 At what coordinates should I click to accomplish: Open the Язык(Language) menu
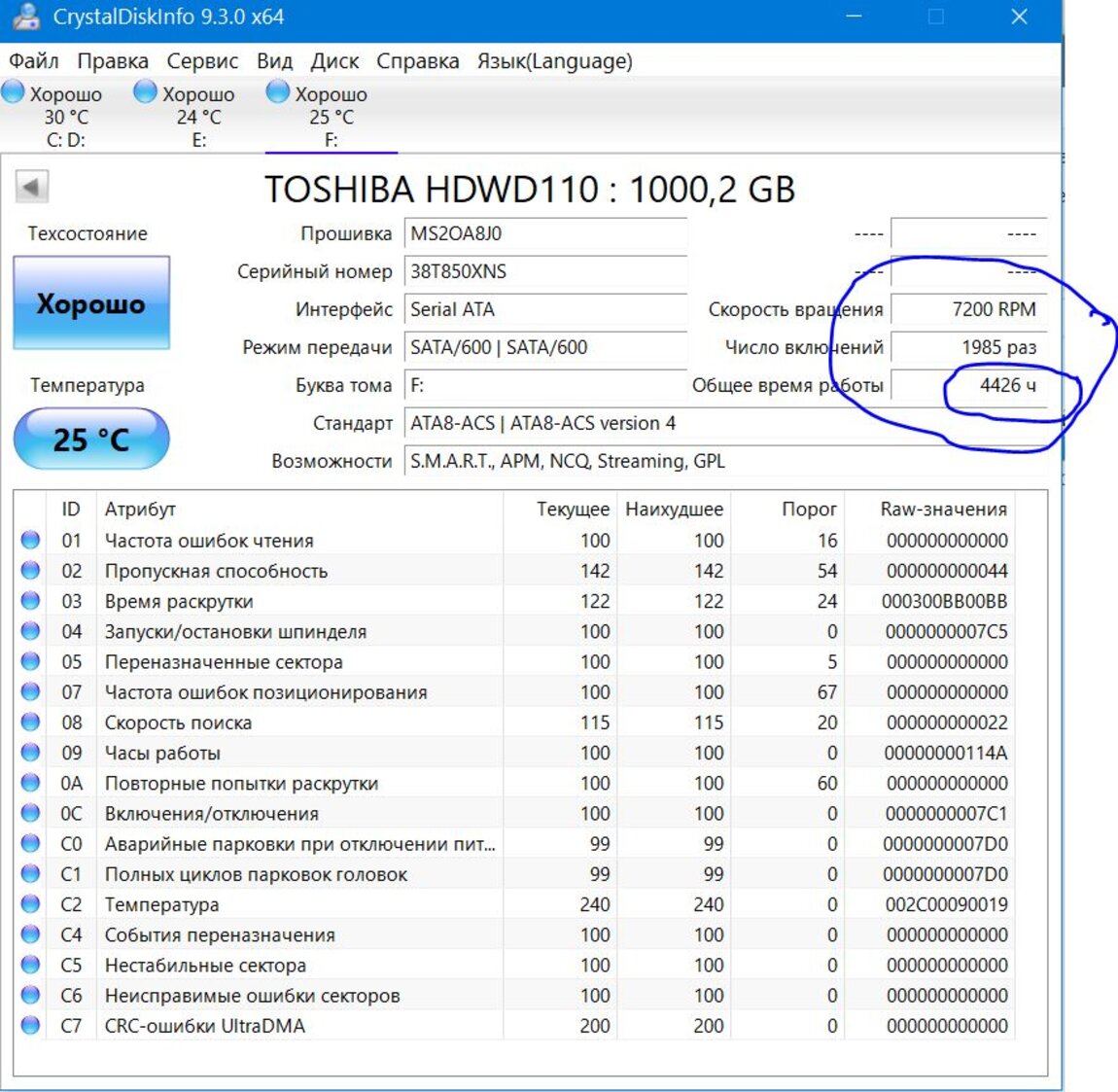click(x=554, y=61)
